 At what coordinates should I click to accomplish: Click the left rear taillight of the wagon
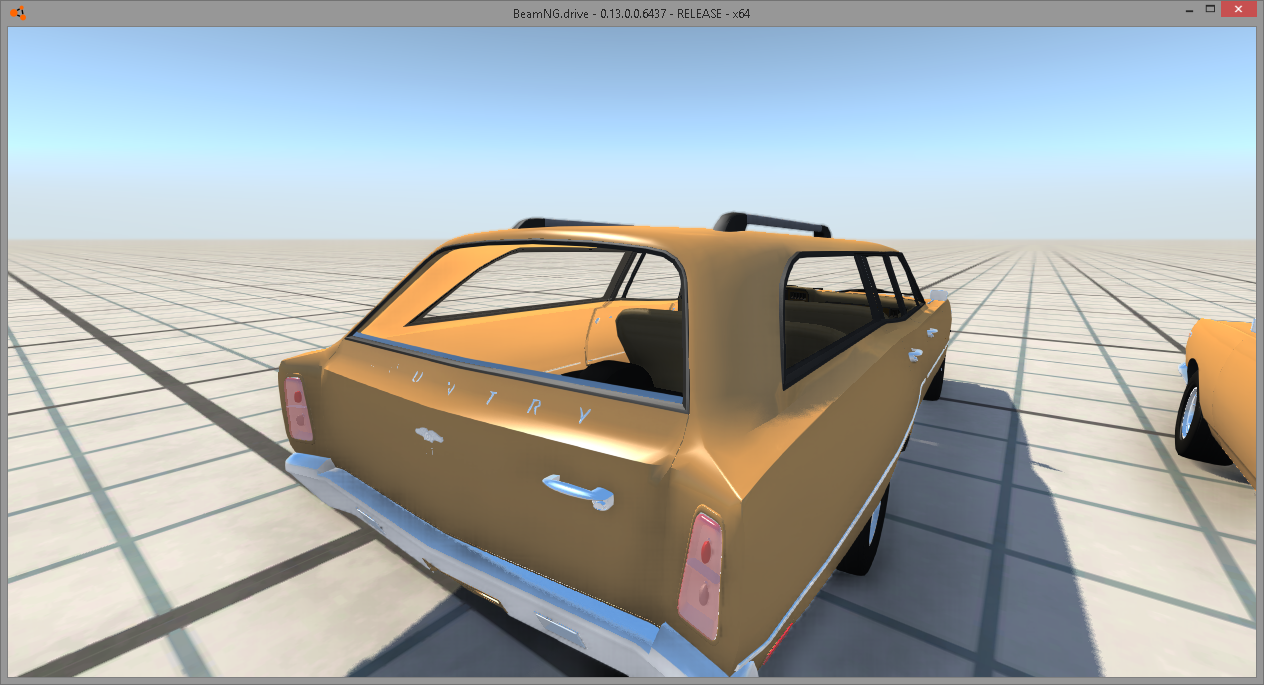point(297,409)
